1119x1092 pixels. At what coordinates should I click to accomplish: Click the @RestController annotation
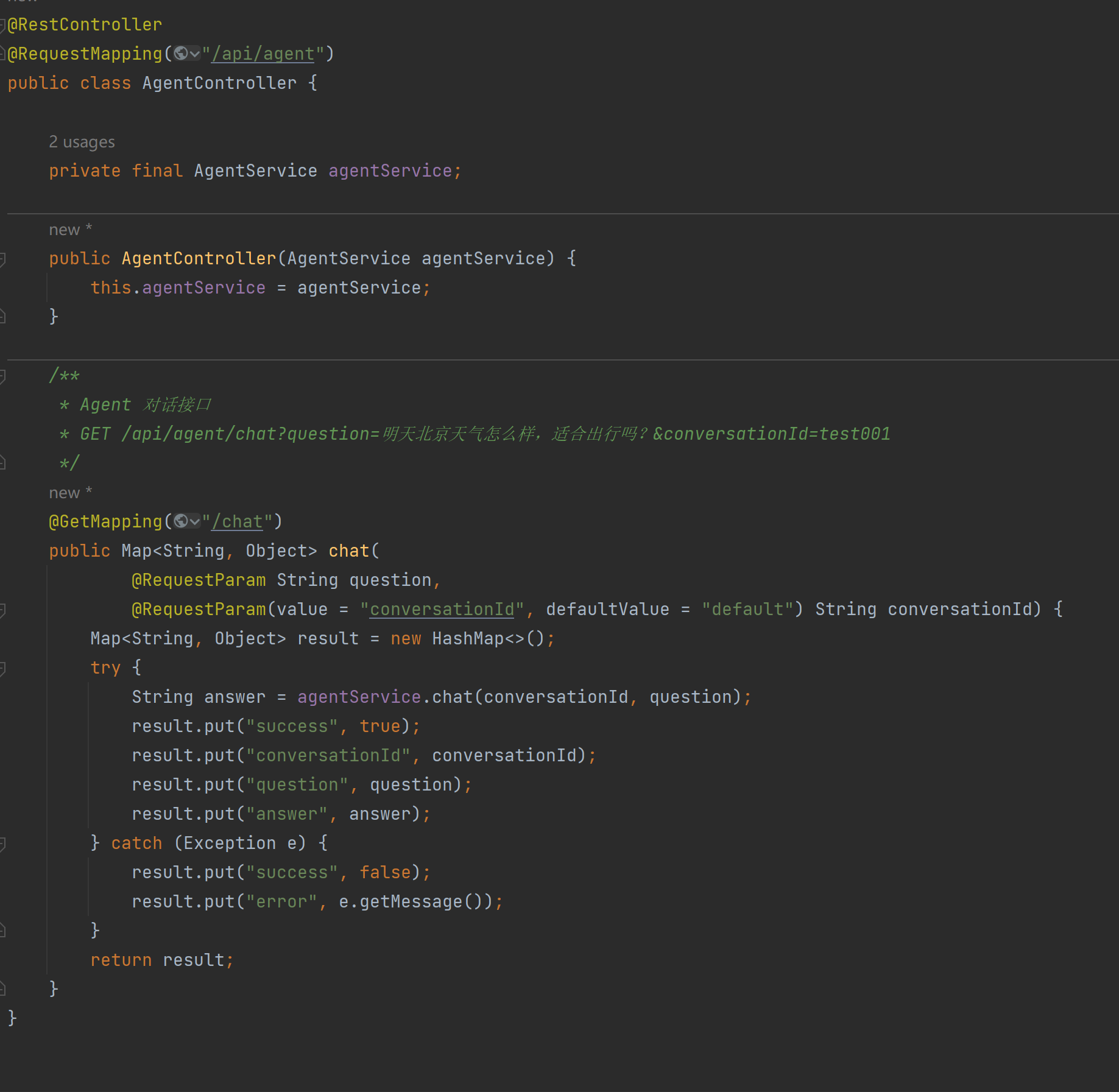(x=85, y=25)
